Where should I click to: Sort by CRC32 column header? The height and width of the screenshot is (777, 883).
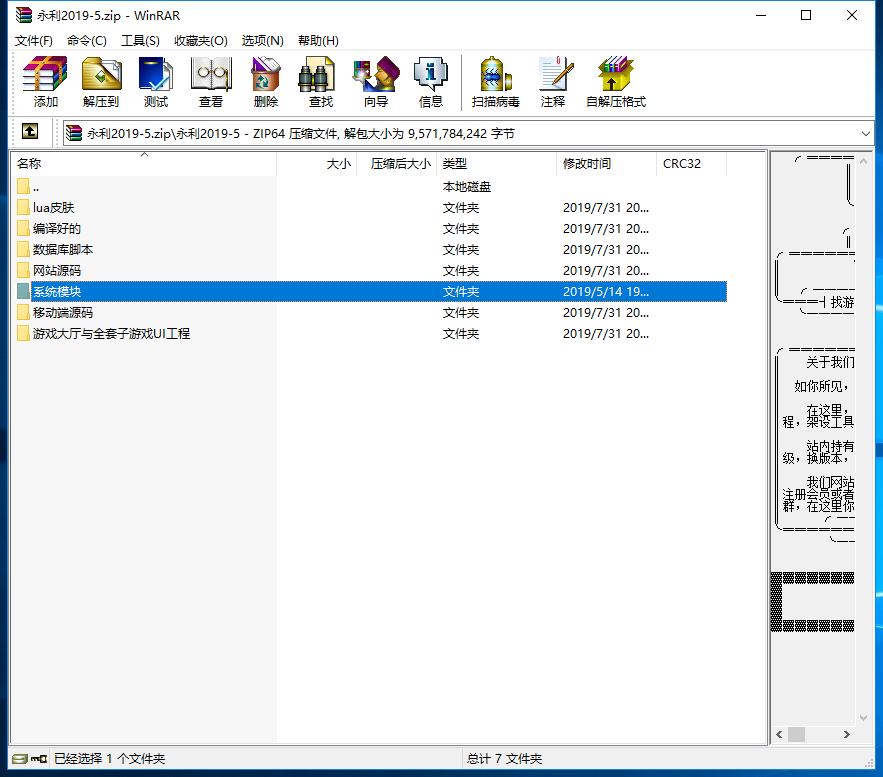point(692,164)
